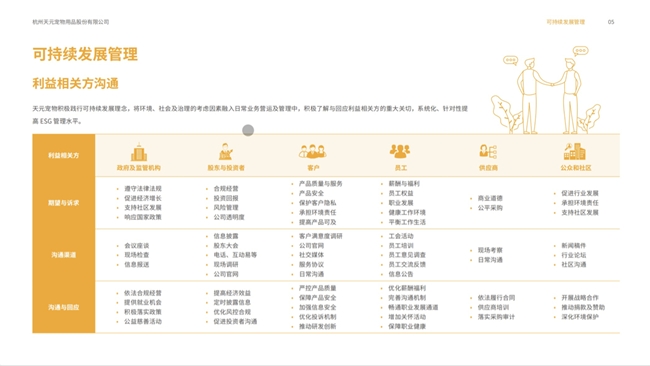The image size is (650, 366).
Task: Click the 股东与投资者 column label
Action: click(x=226, y=168)
